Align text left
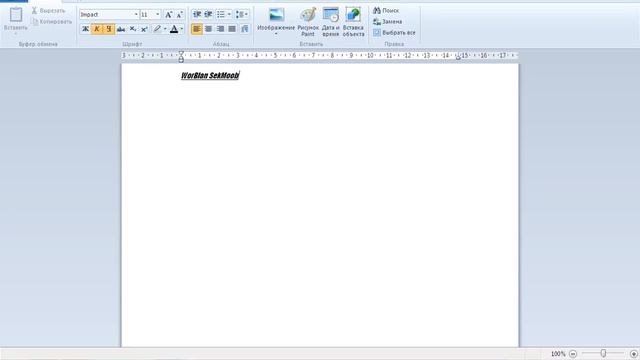 197,29
